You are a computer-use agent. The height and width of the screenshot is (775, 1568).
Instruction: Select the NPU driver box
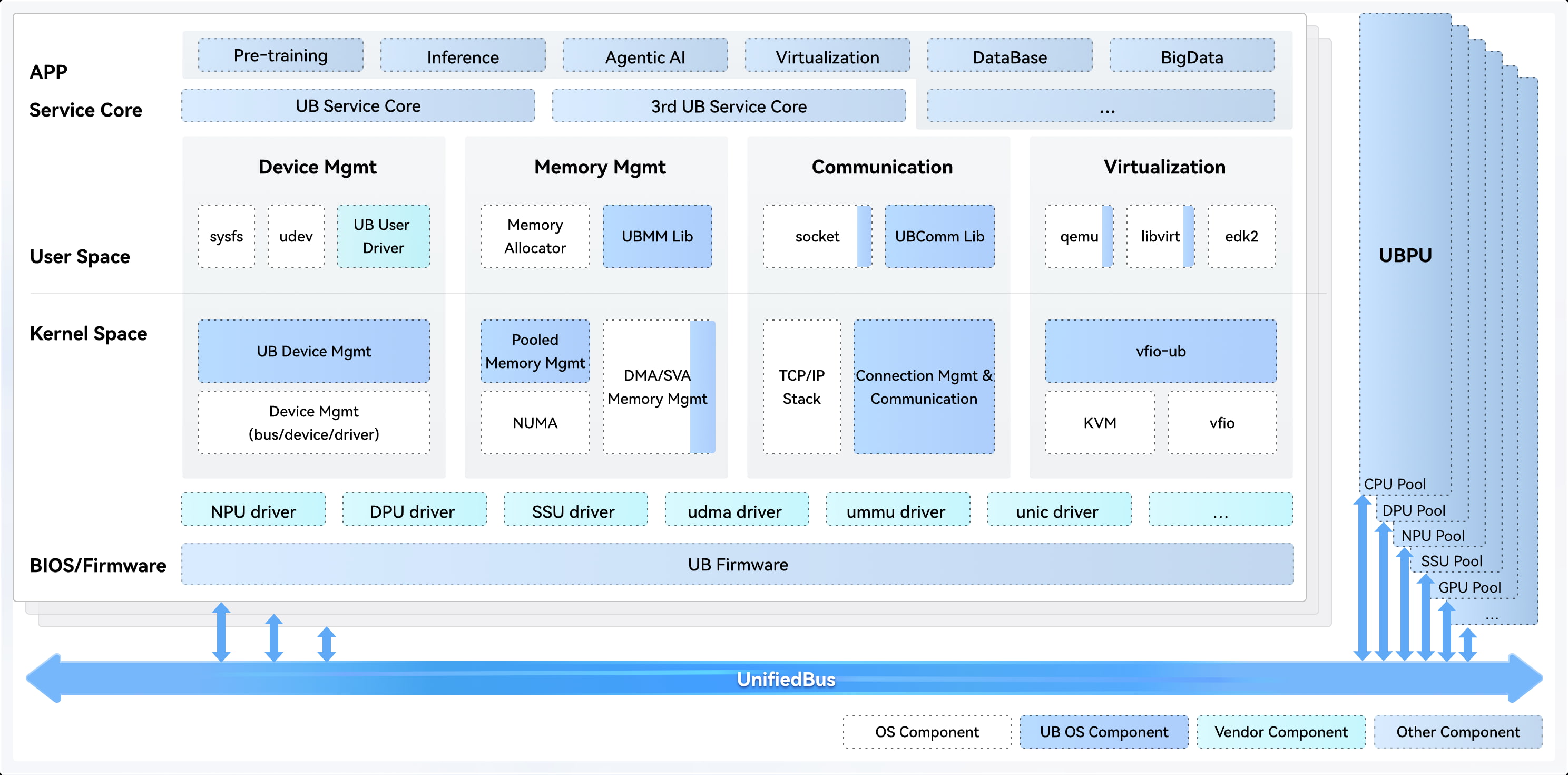click(253, 511)
